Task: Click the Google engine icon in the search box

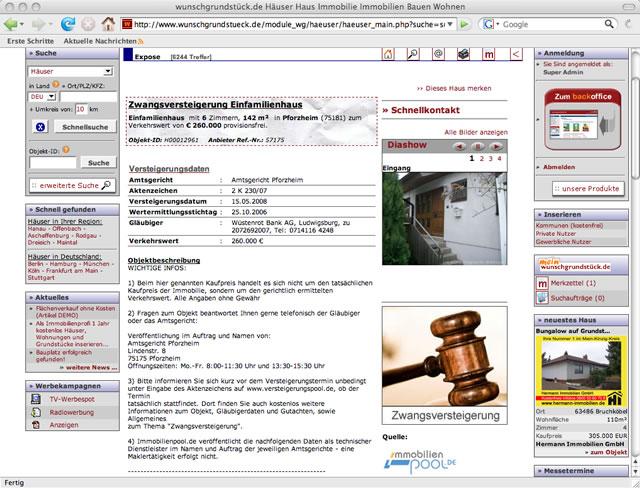Action: tap(488, 24)
